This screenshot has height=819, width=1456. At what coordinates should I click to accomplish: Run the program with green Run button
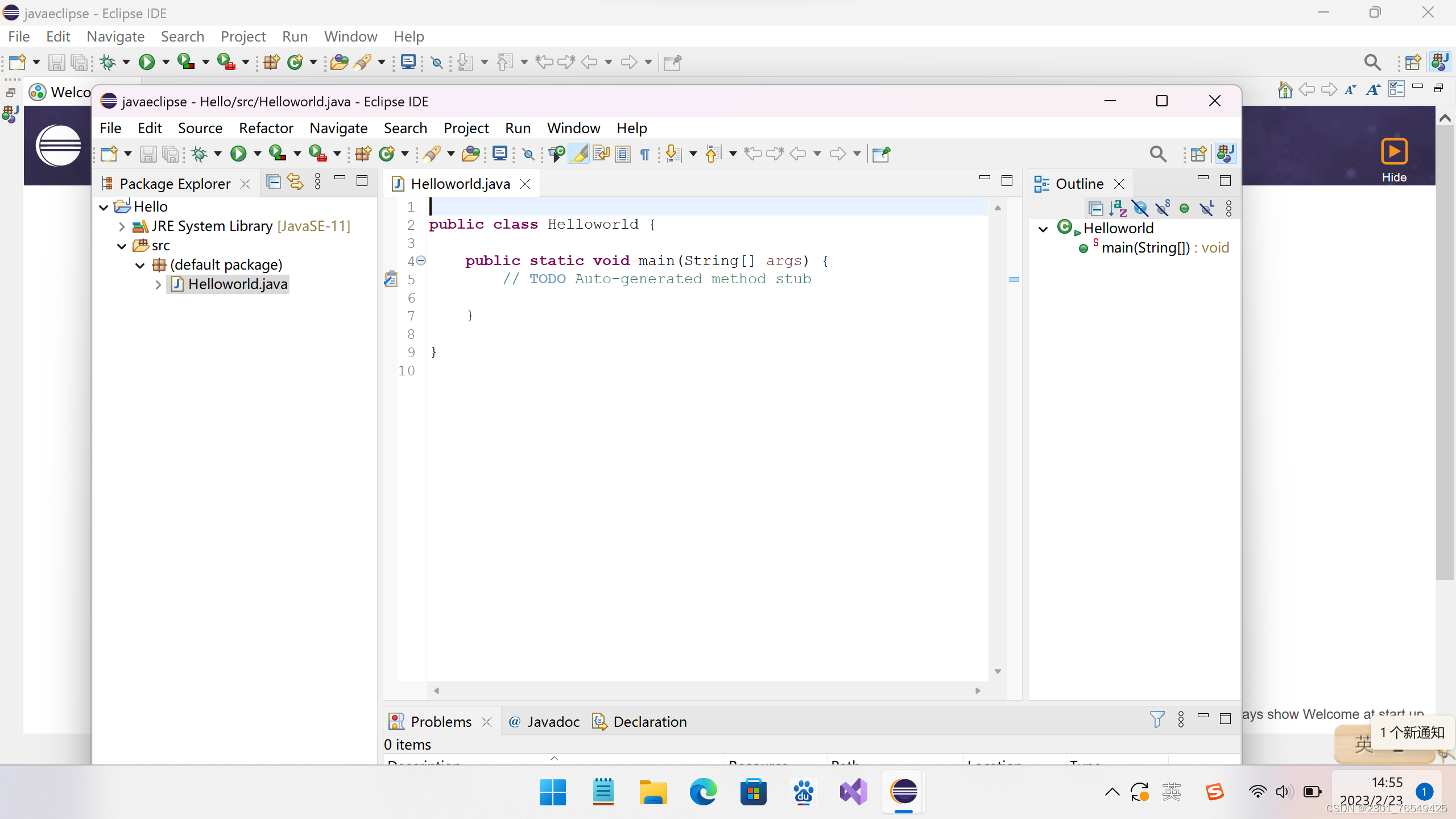coord(238,154)
